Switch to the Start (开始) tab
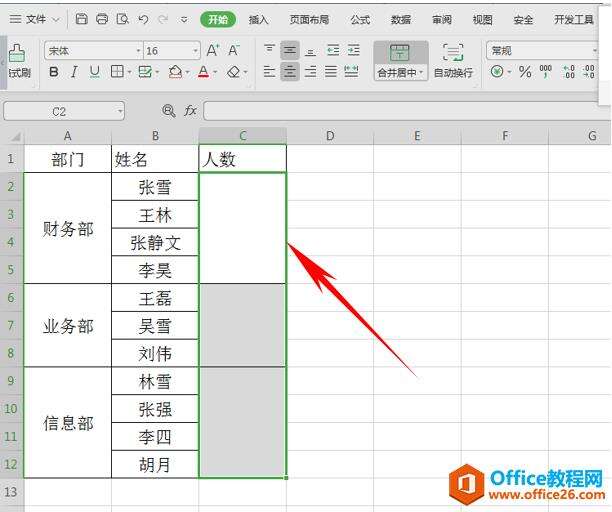The image size is (612, 512). click(218, 20)
